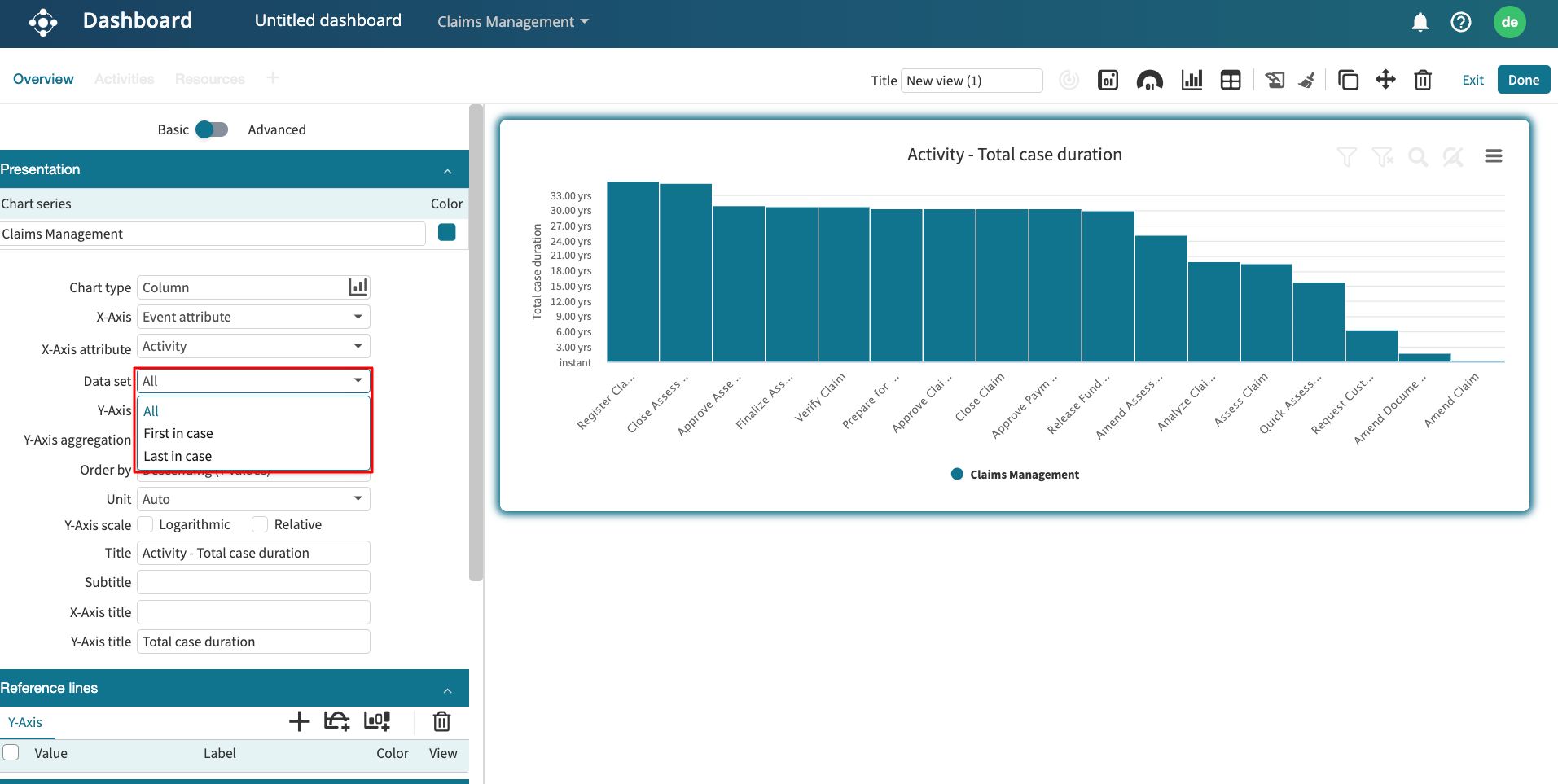Delete the view with the toolbar trash icon
The width and height of the screenshot is (1558, 784).
(1423, 80)
